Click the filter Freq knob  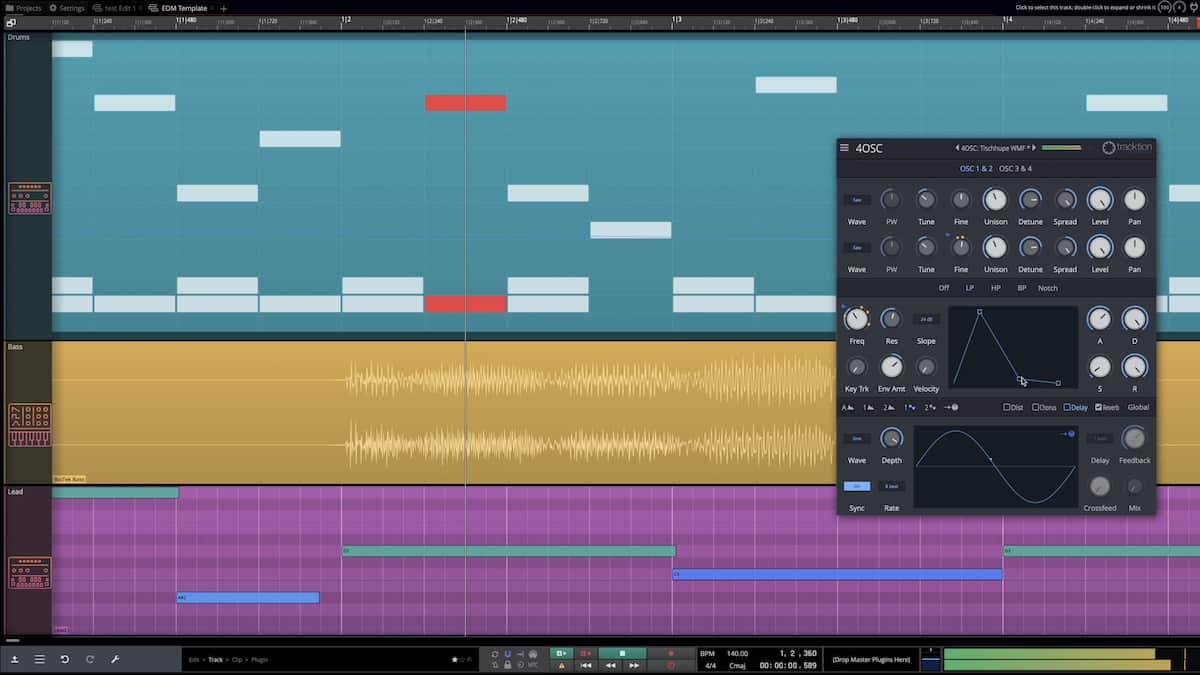(x=857, y=319)
